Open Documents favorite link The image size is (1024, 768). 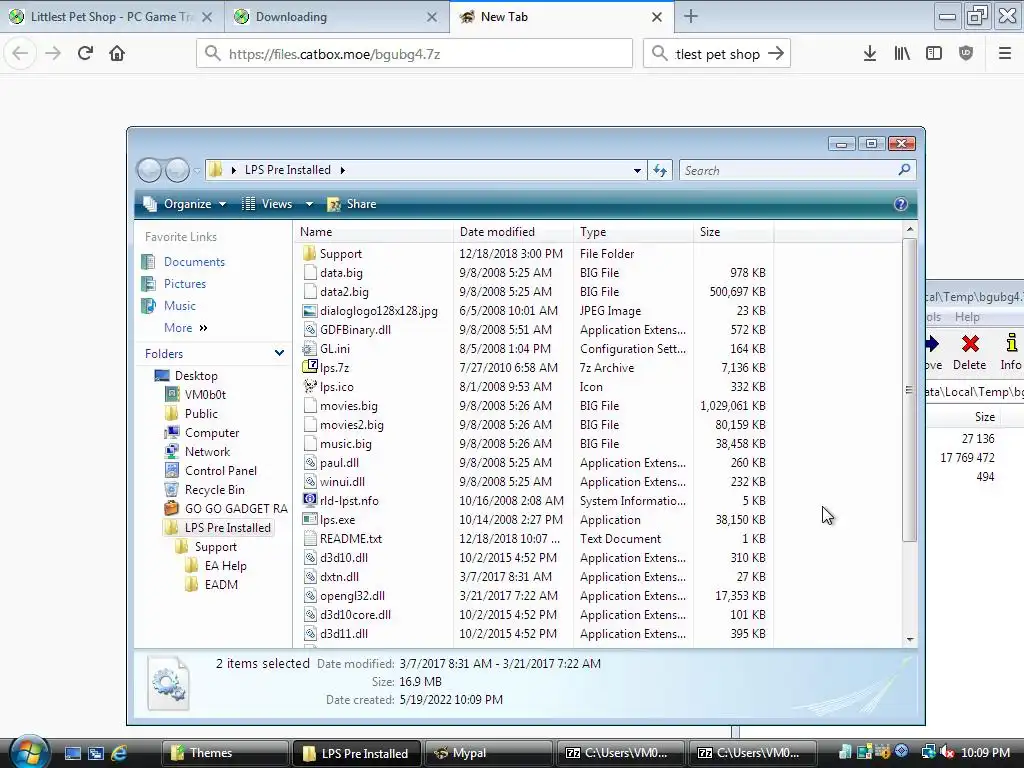194,261
